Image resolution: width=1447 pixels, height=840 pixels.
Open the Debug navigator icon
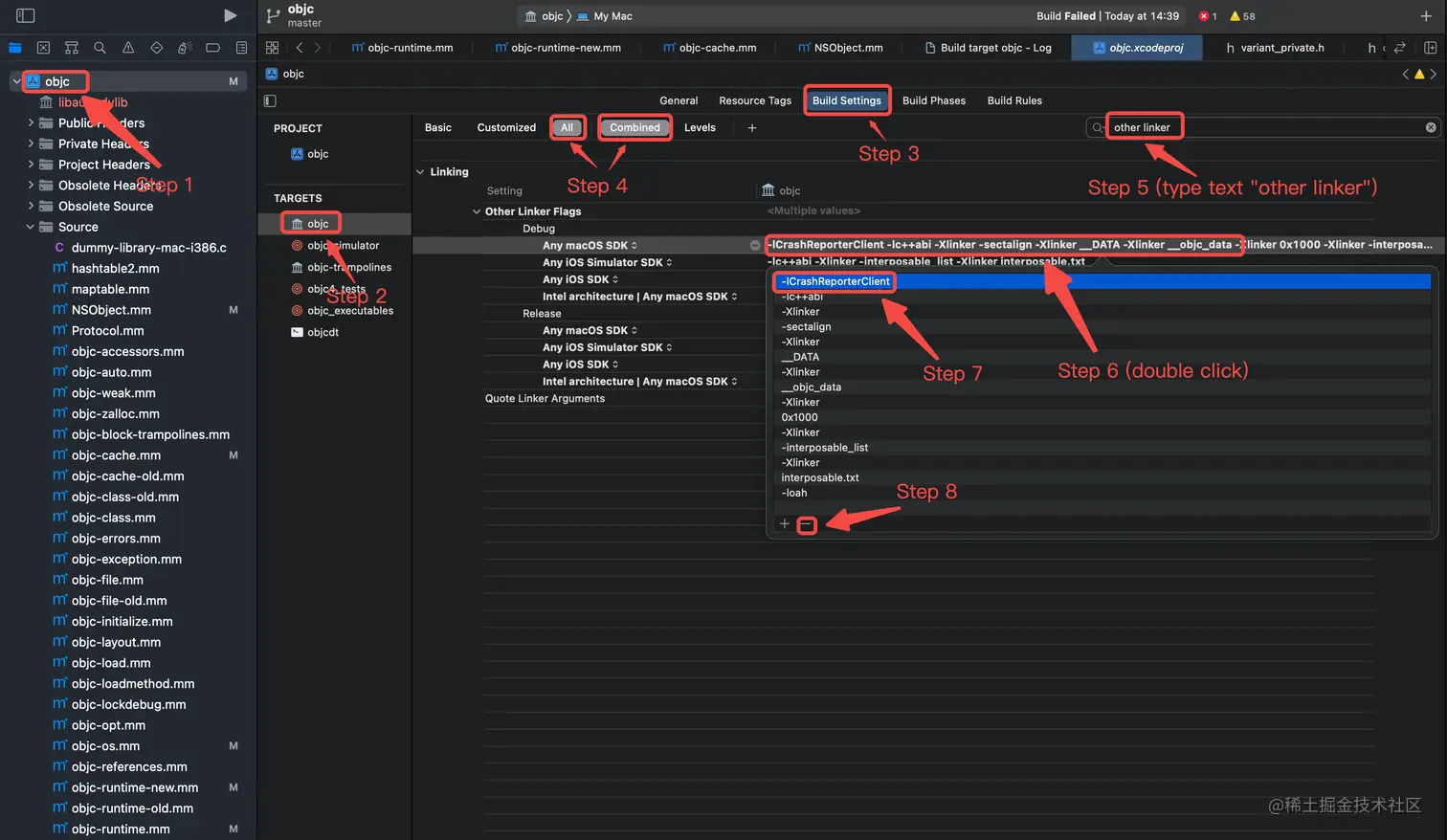click(185, 48)
